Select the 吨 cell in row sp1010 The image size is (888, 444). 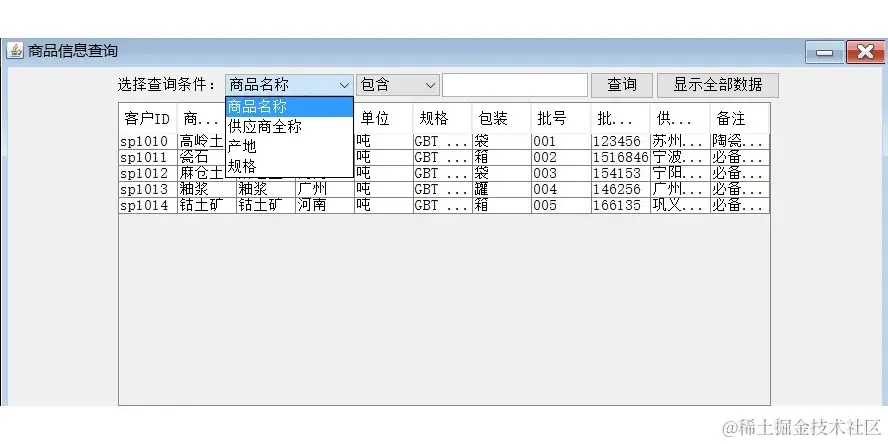point(383,142)
